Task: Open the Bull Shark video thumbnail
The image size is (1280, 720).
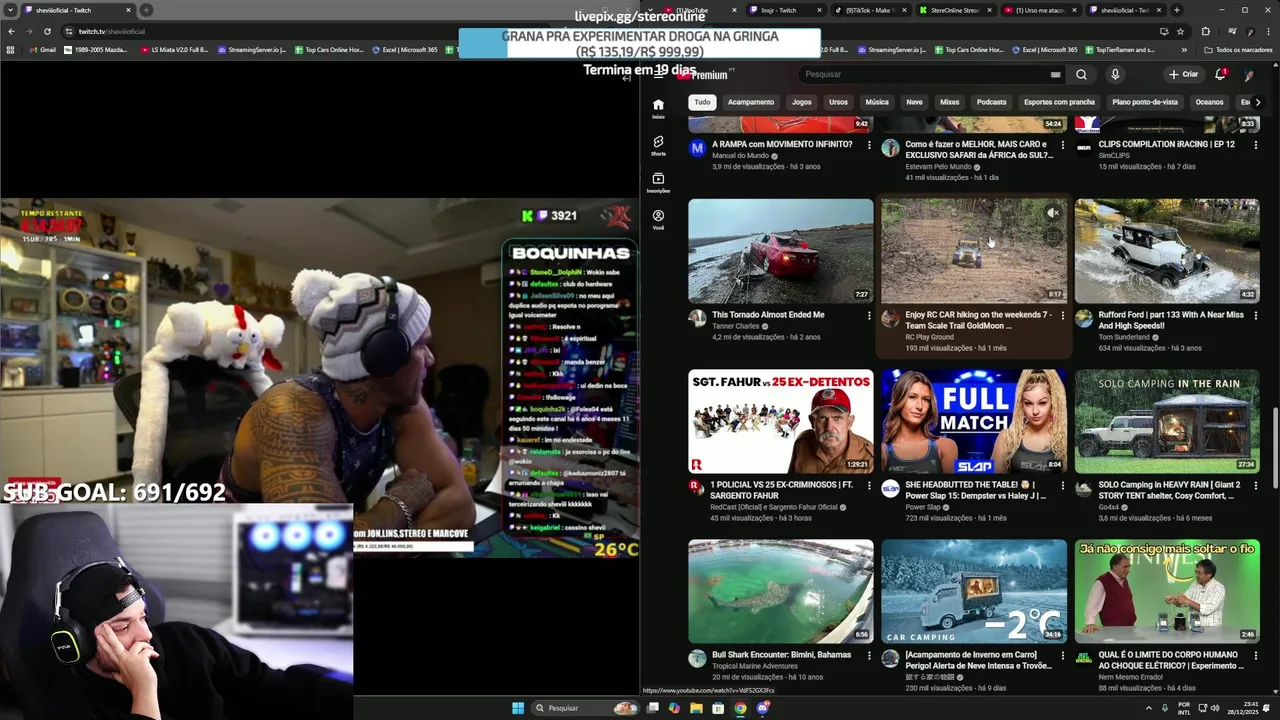Action: pyautogui.click(x=780, y=591)
